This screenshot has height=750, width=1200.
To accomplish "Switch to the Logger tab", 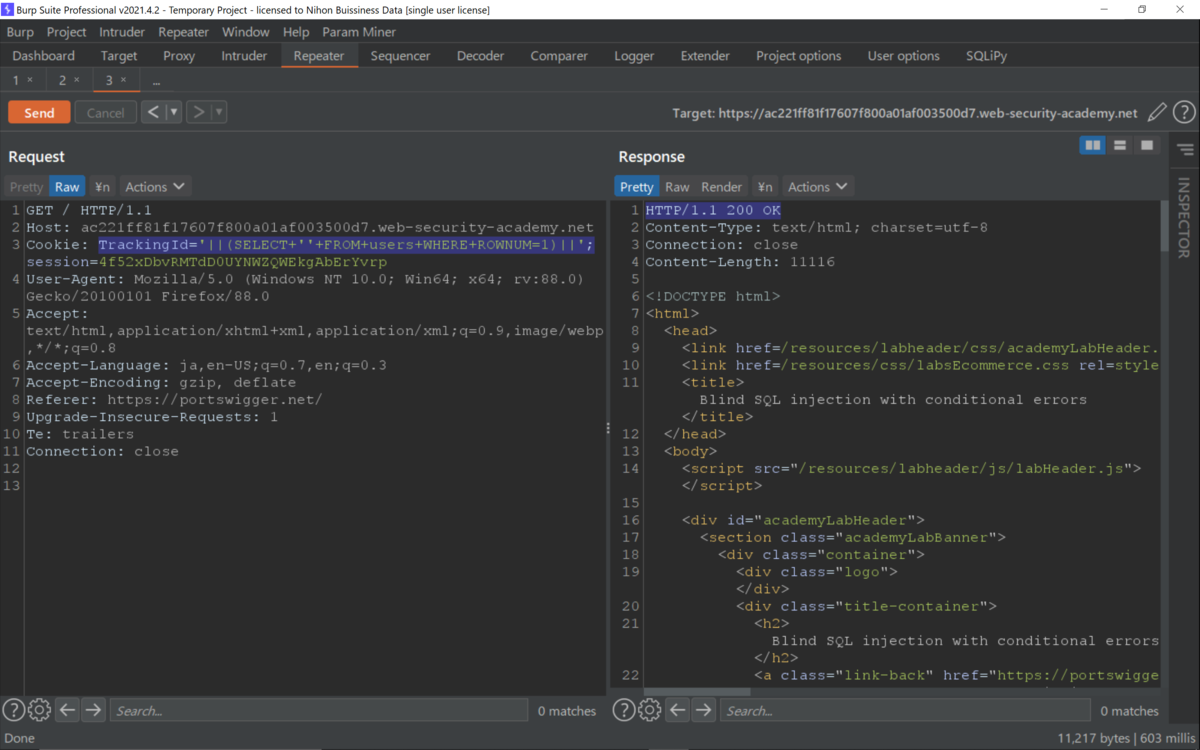I will click(634, 56).
